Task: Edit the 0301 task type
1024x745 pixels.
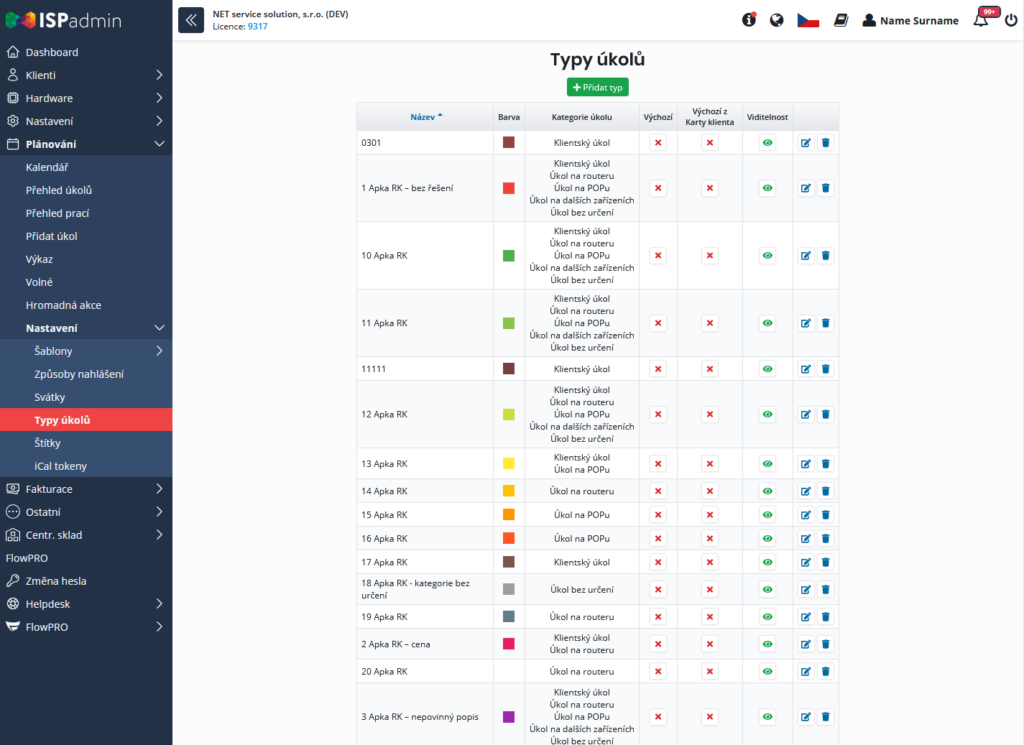Action: 806,142
